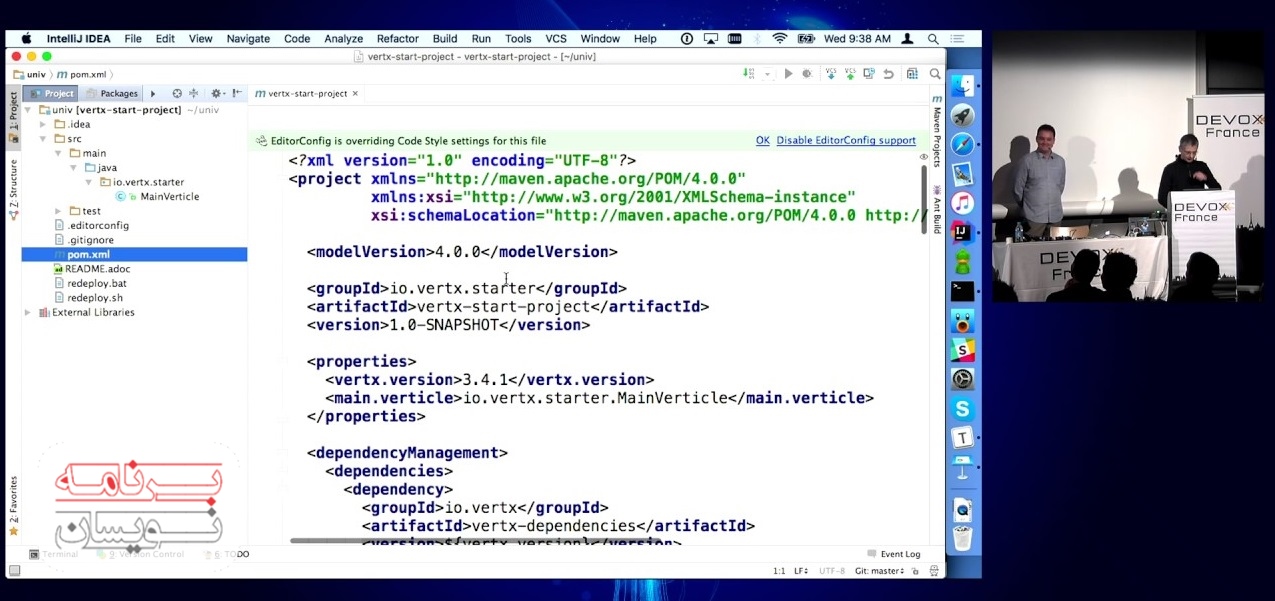The width and height of the screenshot is (1275, 601).
Task: Click the next-view arrow beside Packages
Action: 153,93
